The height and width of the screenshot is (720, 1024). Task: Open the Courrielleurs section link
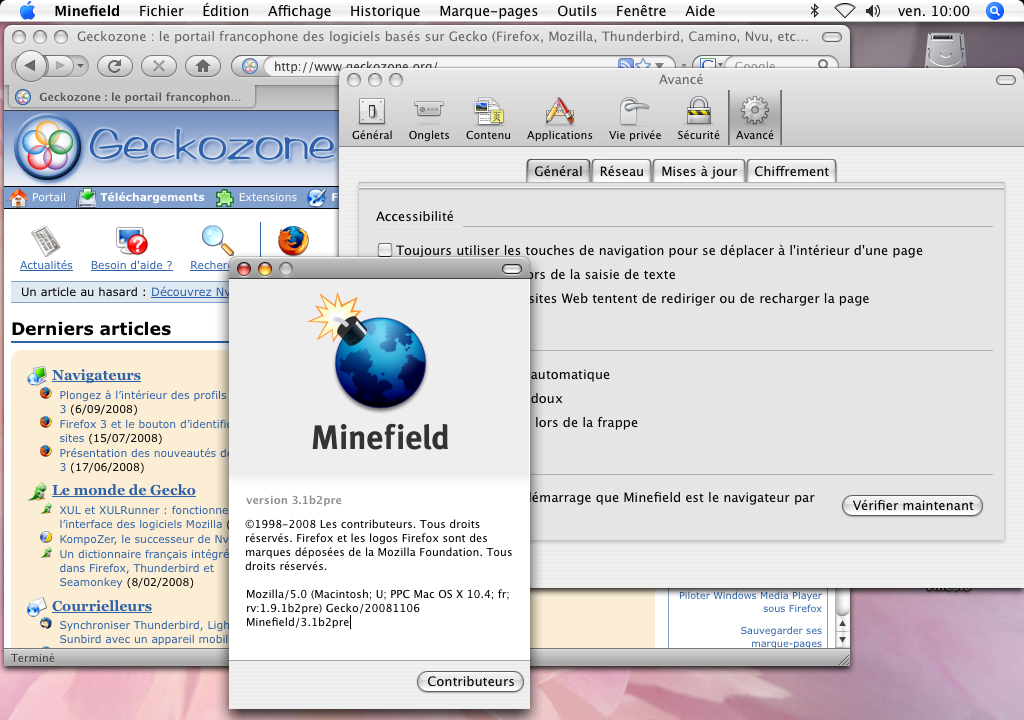tap(101, 606)
